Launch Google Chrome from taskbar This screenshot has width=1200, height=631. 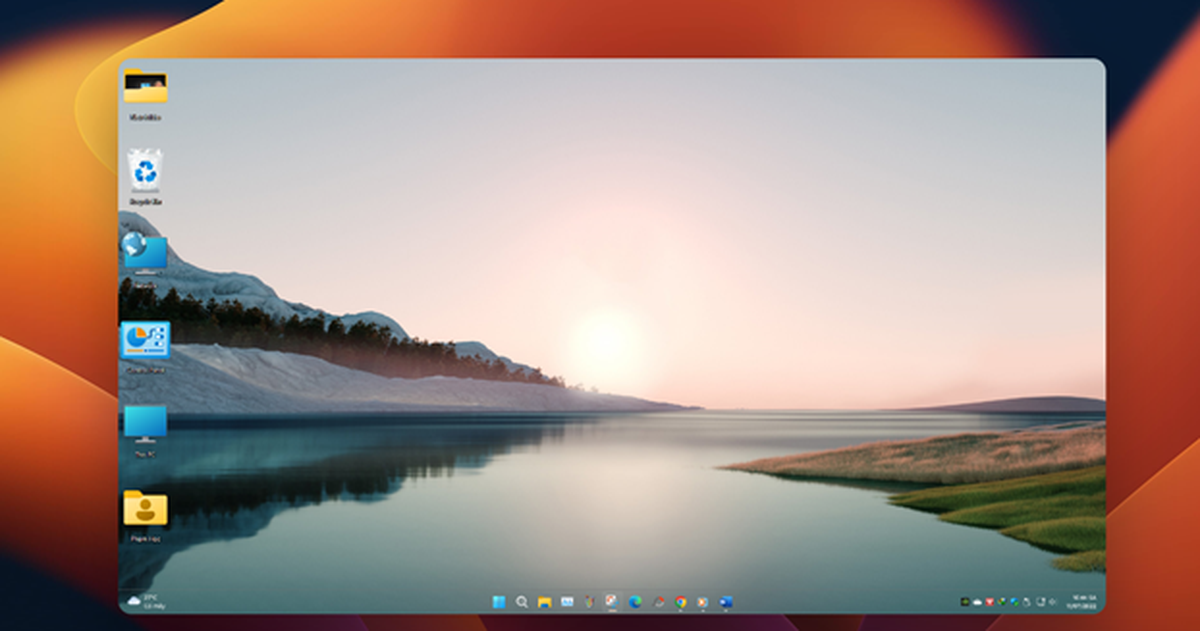681,602
